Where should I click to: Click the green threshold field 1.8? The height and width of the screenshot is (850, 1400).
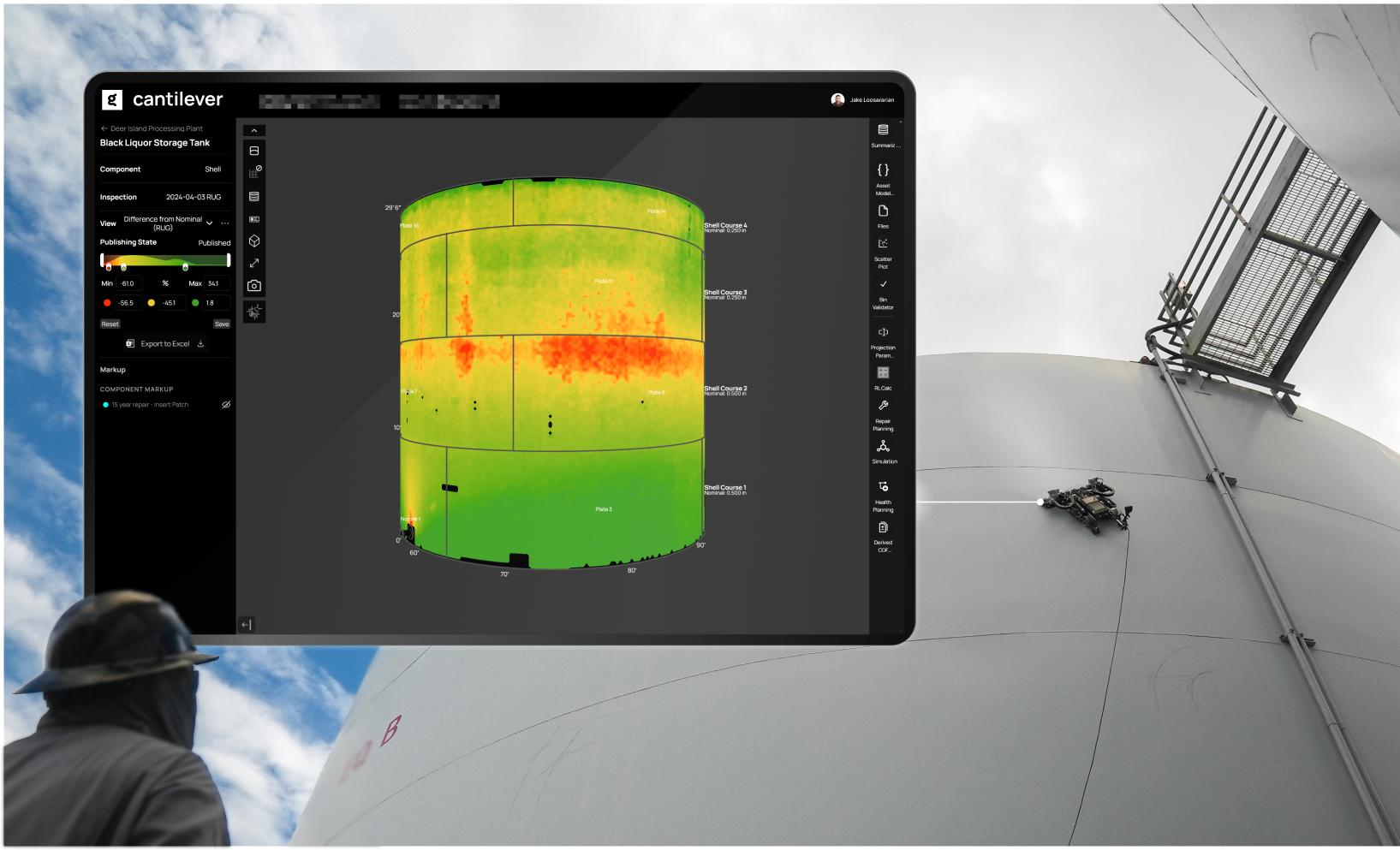(217, 303)
